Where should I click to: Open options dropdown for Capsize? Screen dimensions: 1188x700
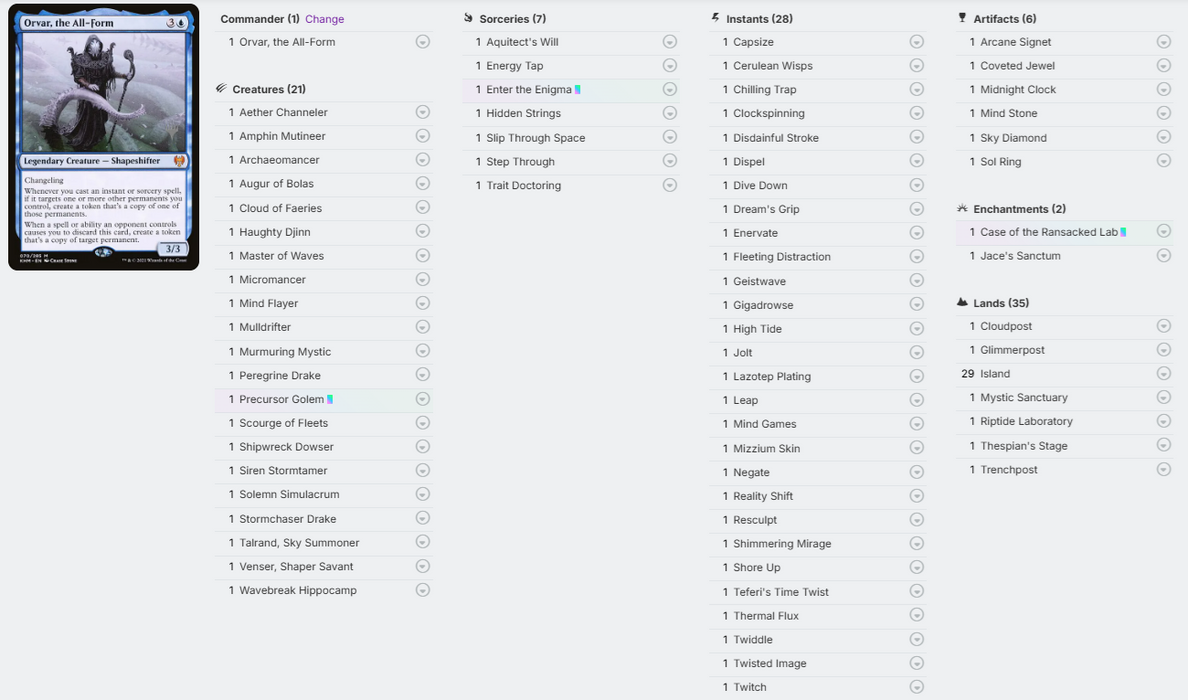917,42
